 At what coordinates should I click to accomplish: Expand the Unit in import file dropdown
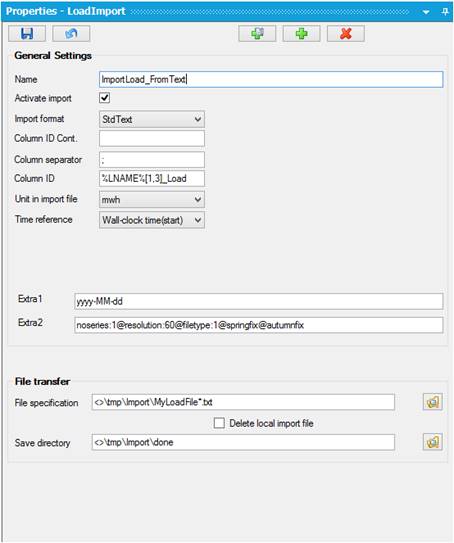152,199
